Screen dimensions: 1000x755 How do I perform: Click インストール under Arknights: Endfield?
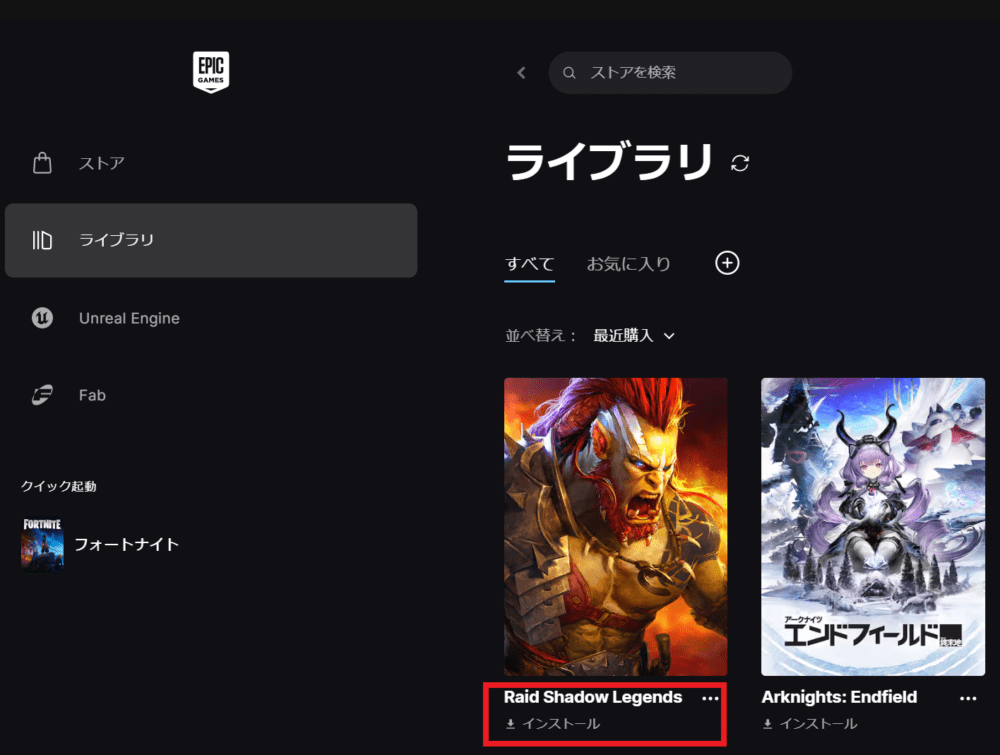pyautogui.click(x=818, y=724)
